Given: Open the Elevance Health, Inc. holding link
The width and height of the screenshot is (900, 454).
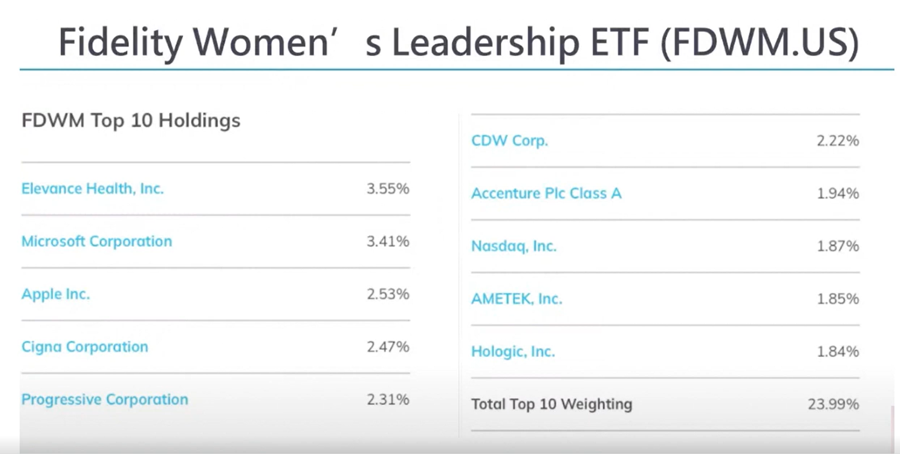Looking at the screenshot, I should [x=92, y=188].
